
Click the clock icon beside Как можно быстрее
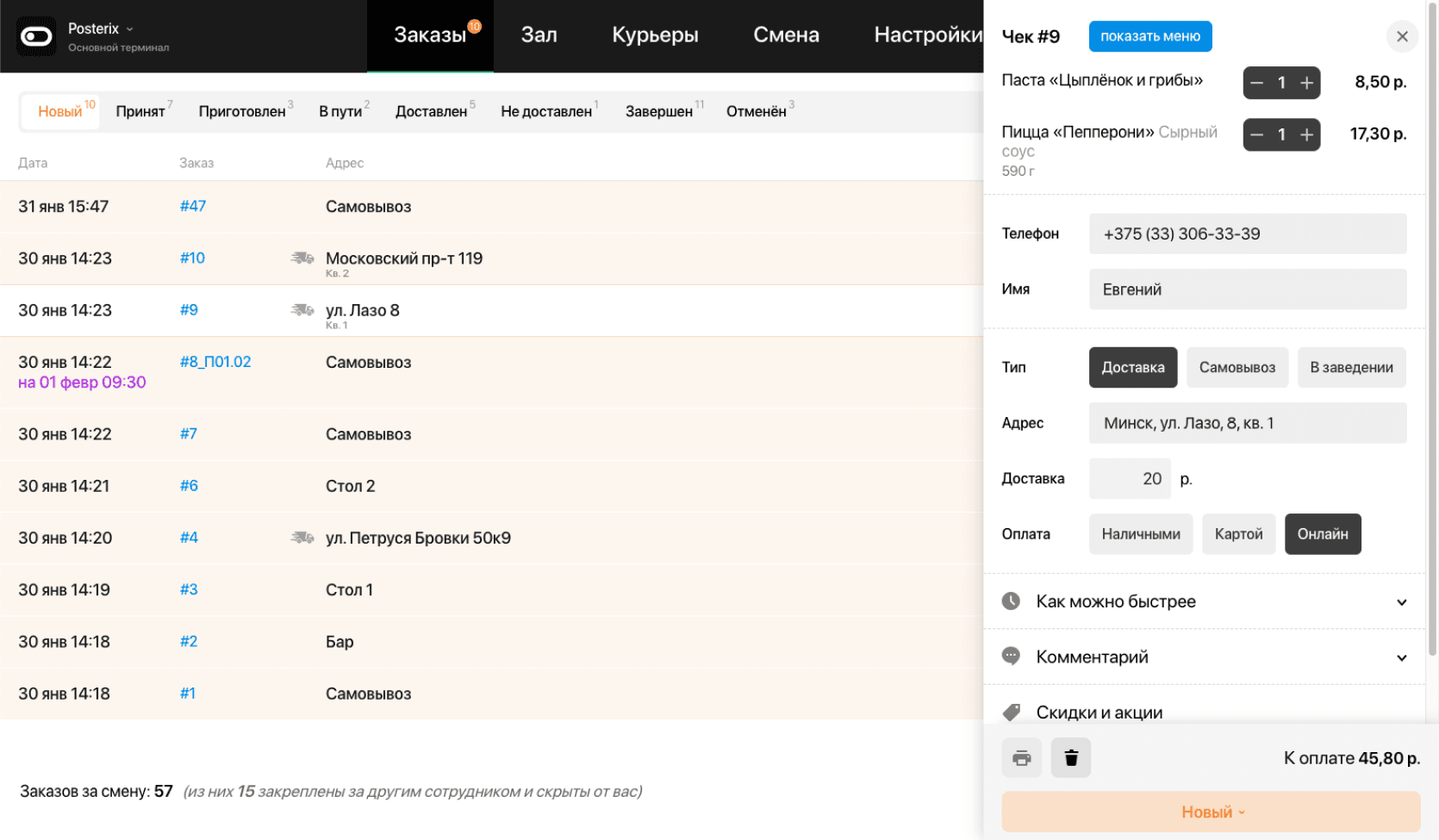1012,601
